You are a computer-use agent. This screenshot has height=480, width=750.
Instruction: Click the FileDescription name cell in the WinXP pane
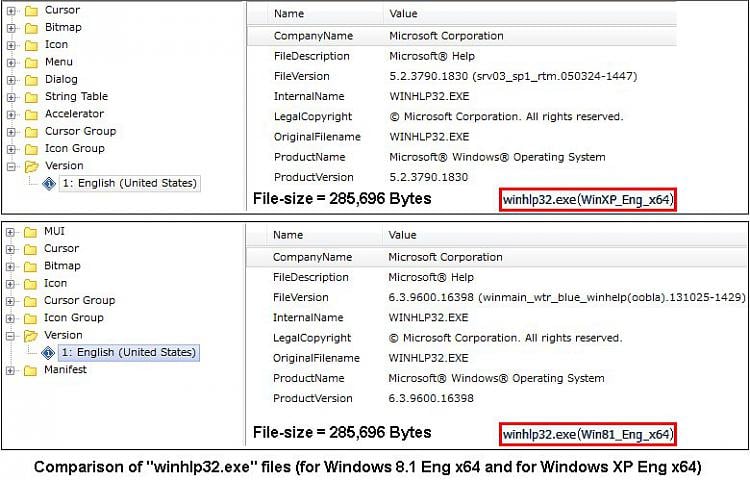click(311, 56)
